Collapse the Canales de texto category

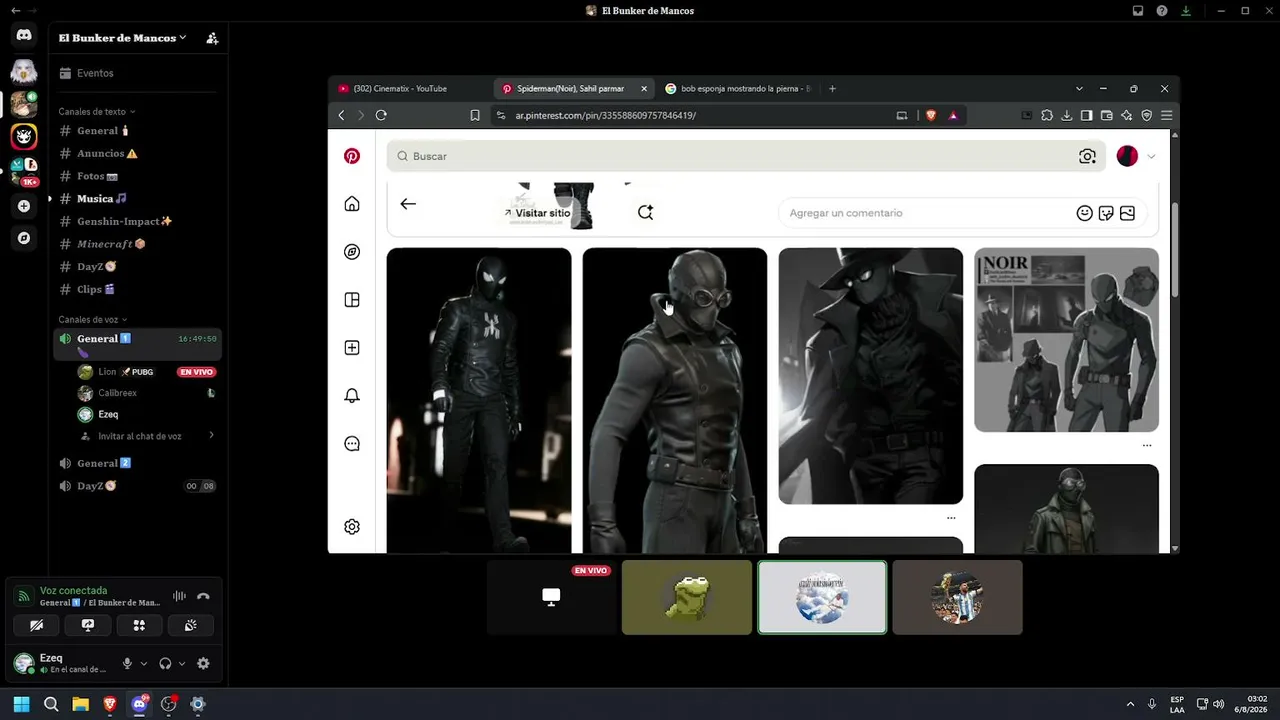click(97, 112)
